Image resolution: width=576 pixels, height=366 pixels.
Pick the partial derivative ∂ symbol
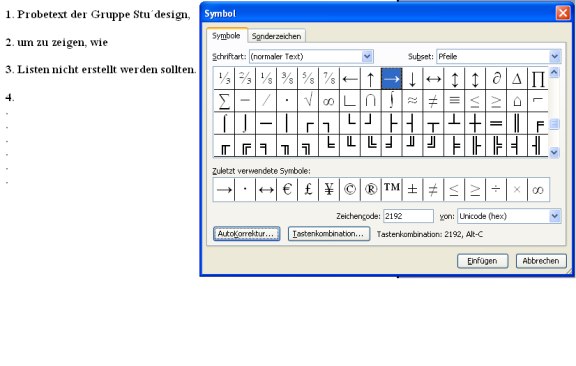point(496,79)
